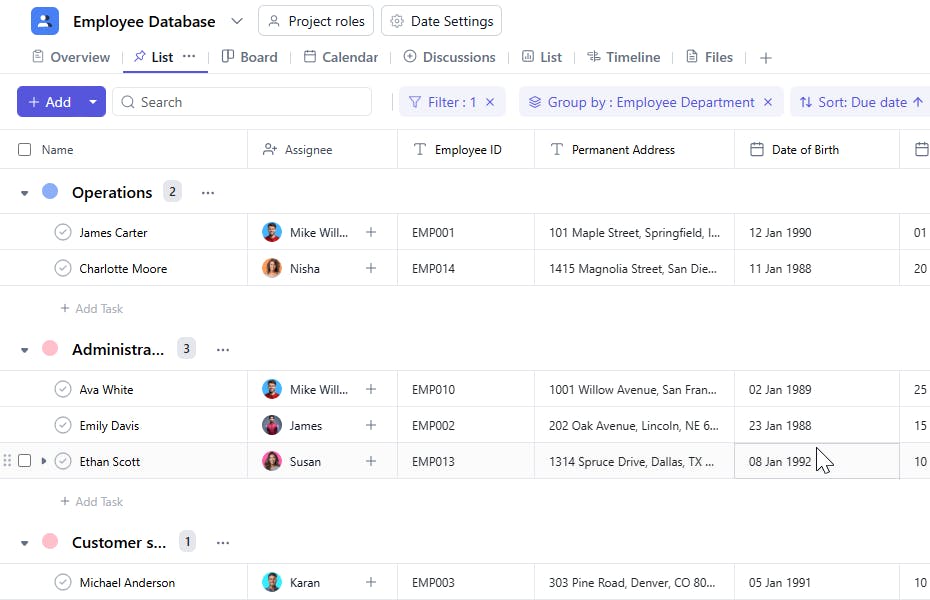Click Mike Will avatar on Ava White row
The height and width of the screenshot is (600, 930).
(272, 390)
